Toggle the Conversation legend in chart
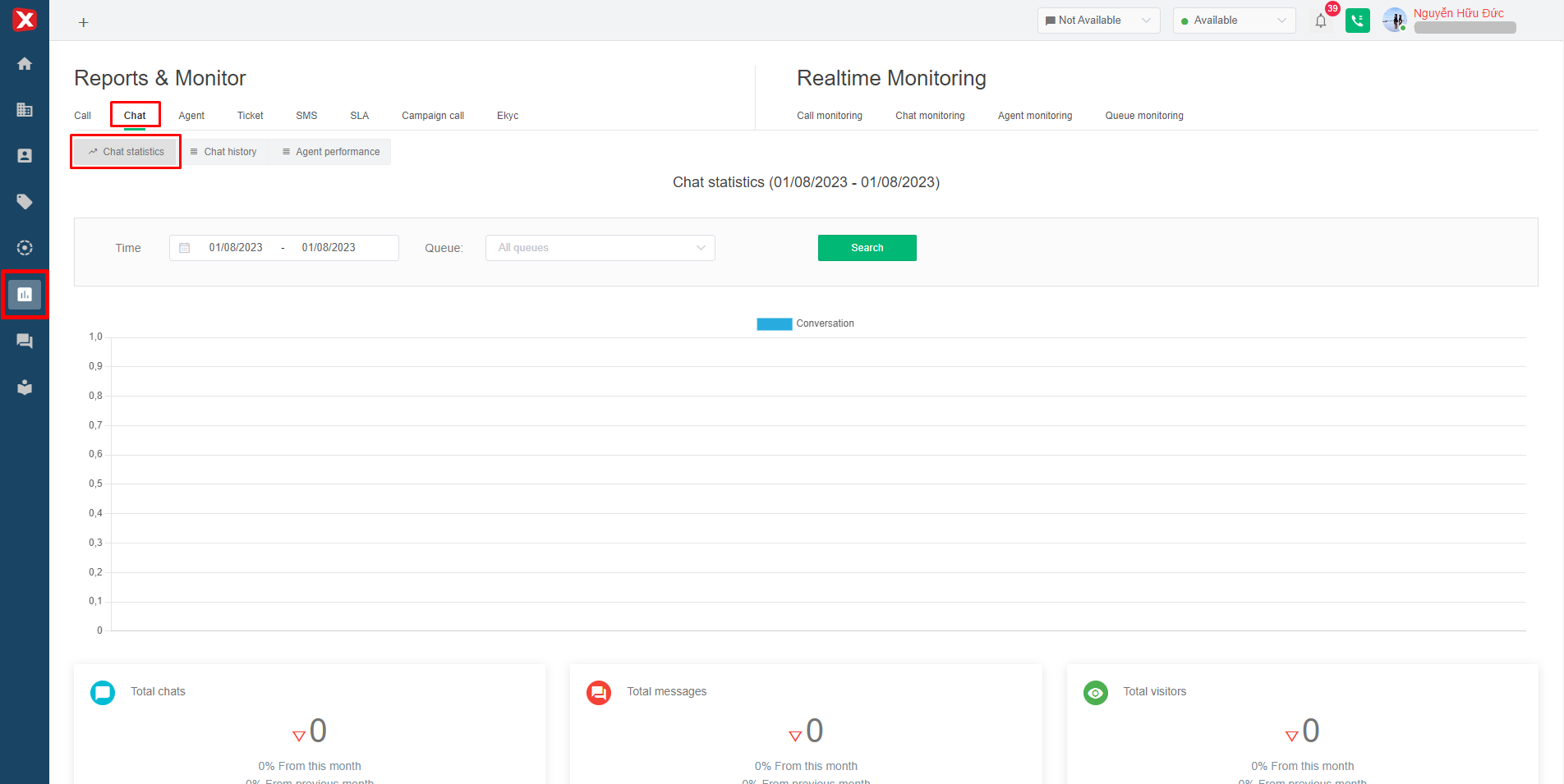1564x784 pixels. 805,323
